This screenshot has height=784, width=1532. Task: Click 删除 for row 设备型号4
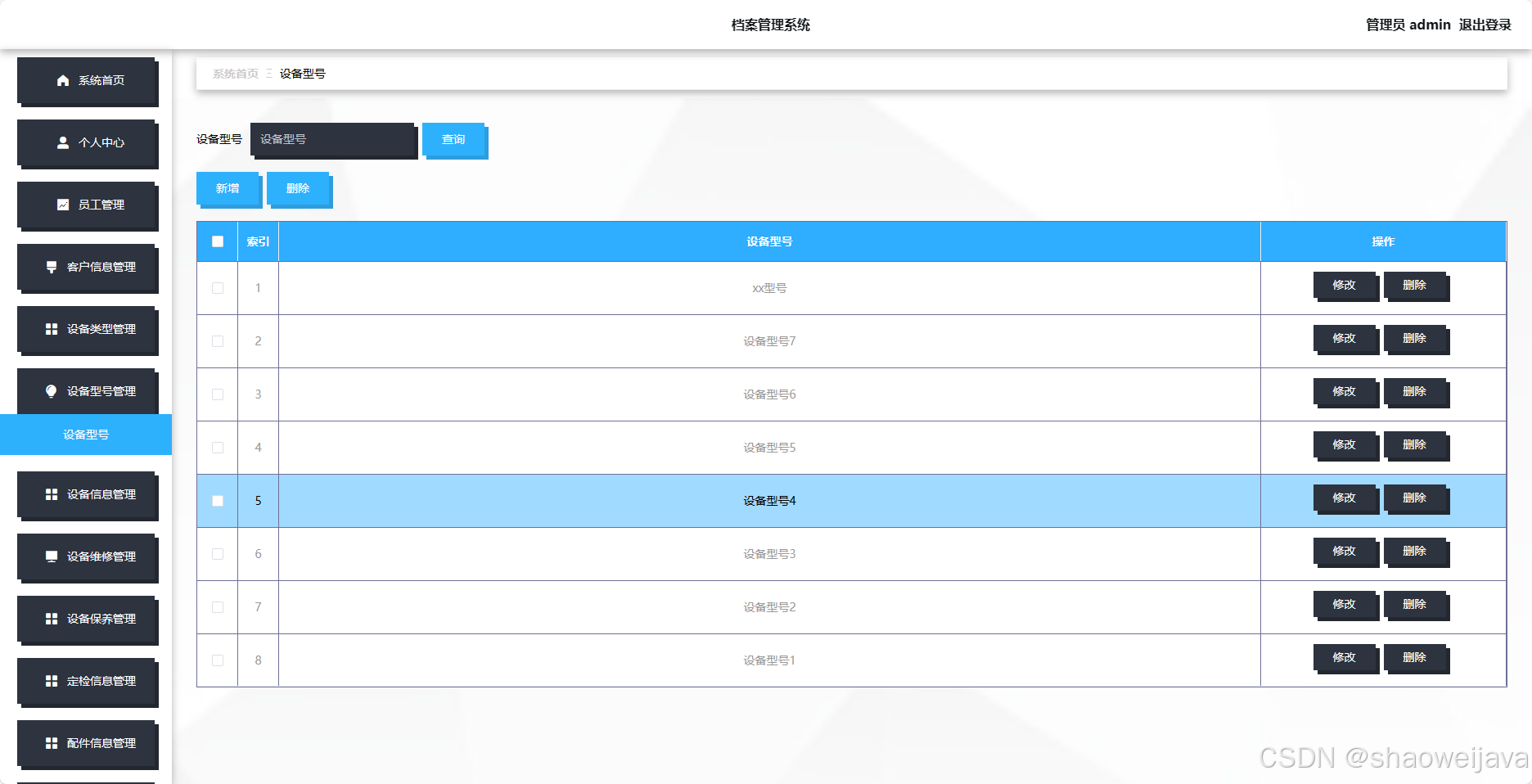pyautogui.click(x=1416, y=498)
